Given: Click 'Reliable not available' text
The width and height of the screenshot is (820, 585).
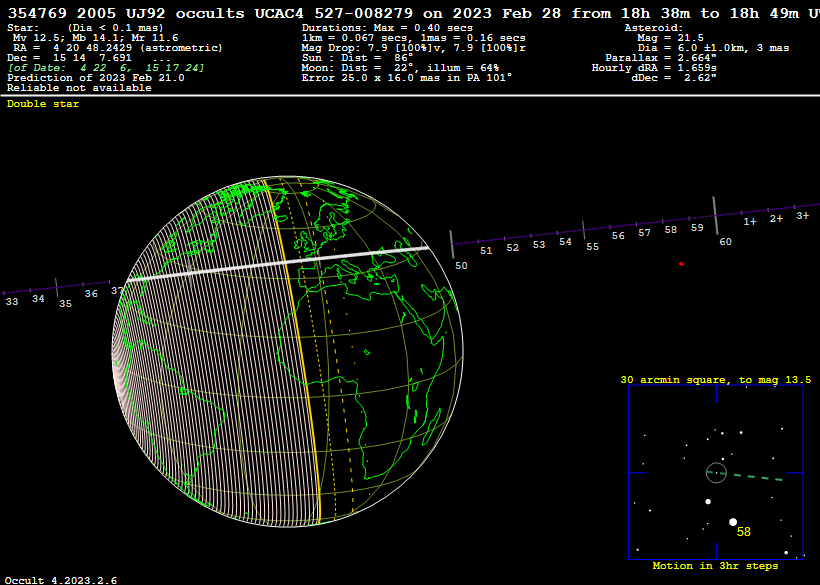Looking at the screenshot, I should pyautogui.click(x=79, y=87).
